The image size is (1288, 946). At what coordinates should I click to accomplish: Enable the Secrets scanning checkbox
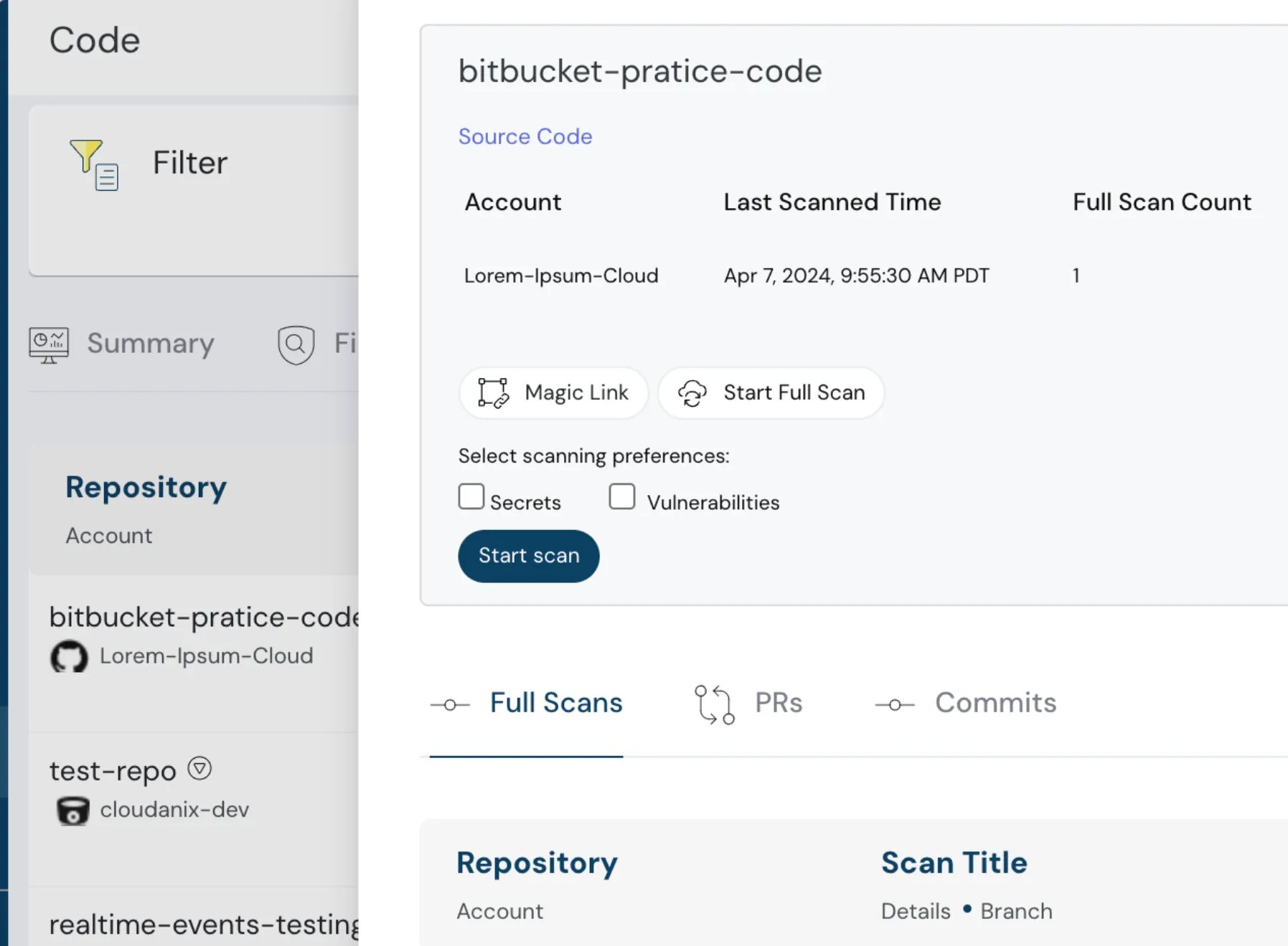[471, 496]
